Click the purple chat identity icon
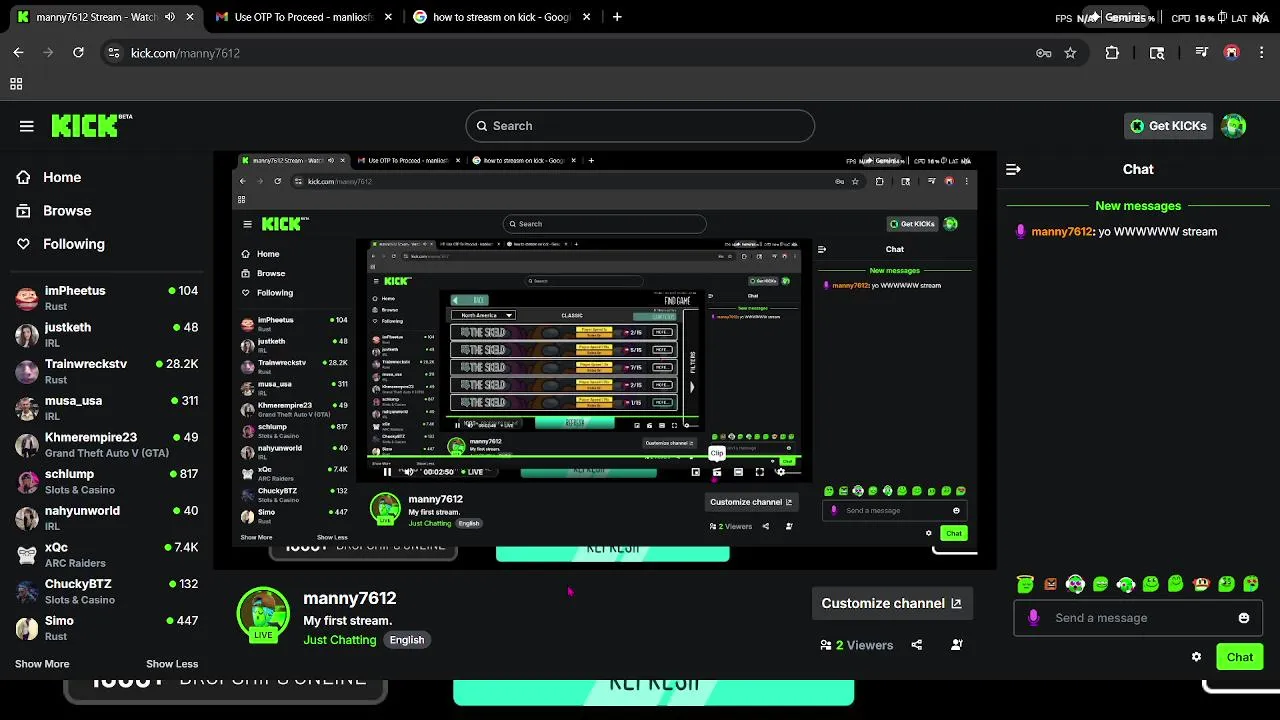 coord(1033,618)
